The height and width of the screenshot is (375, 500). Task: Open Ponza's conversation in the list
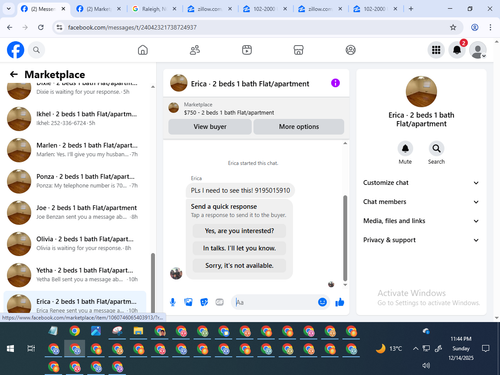click(75, 181)
